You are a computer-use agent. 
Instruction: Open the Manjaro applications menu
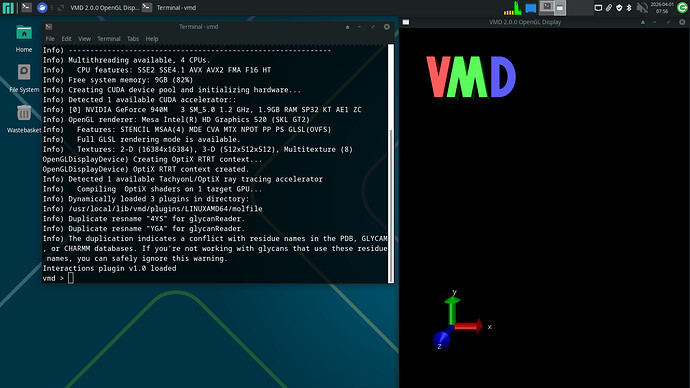(8, 7)
